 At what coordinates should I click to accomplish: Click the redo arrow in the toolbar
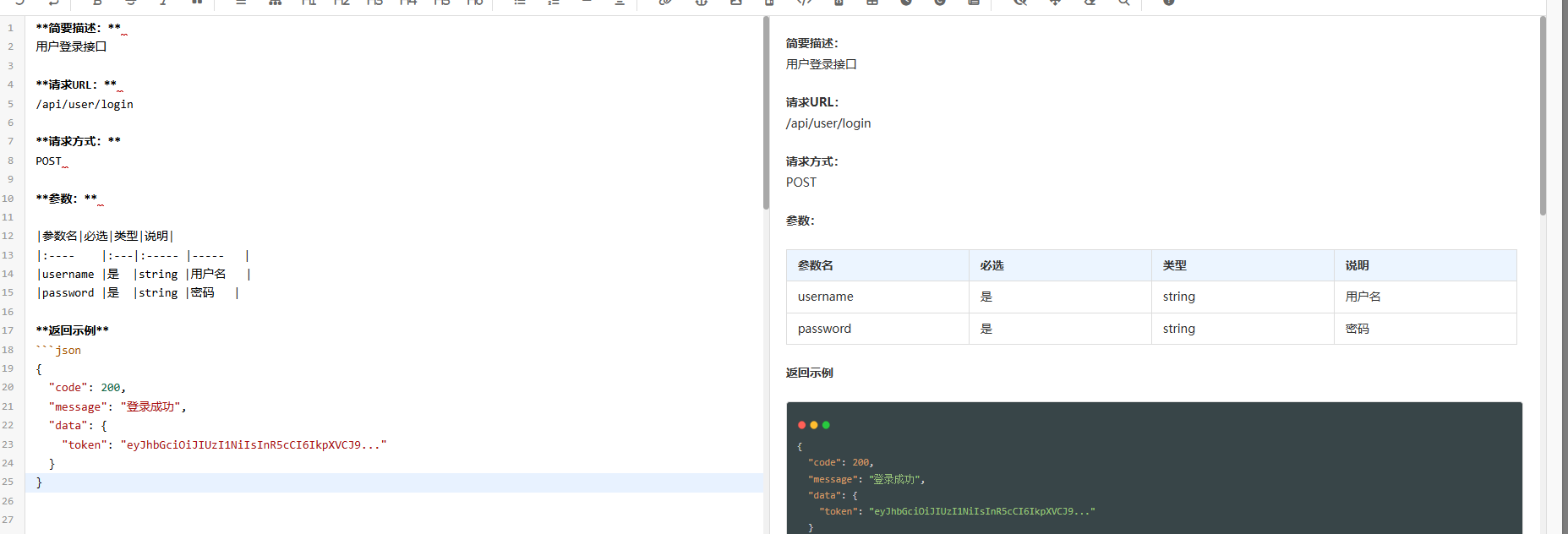53,3
